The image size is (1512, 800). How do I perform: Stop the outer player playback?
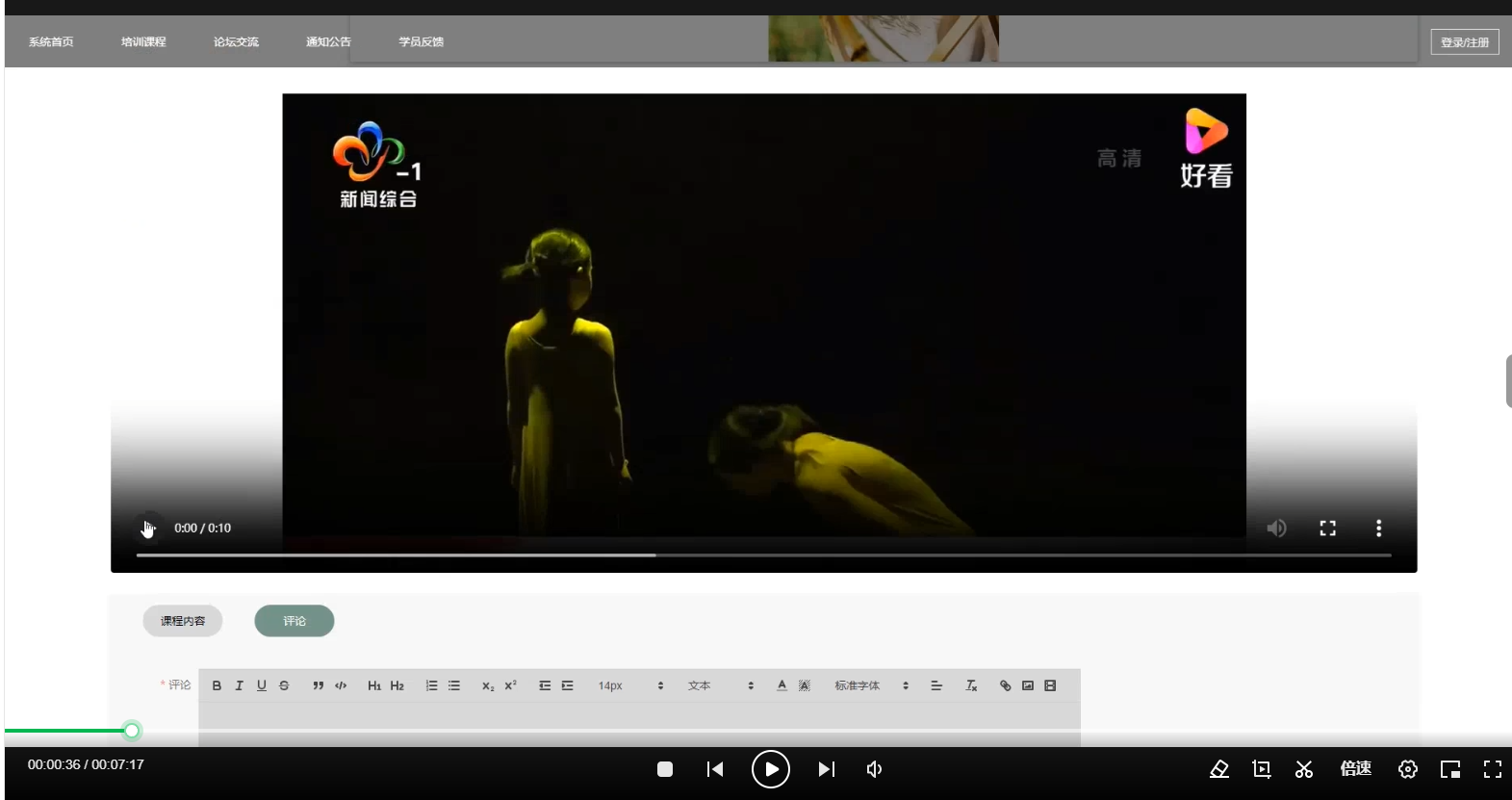[665, 769]
